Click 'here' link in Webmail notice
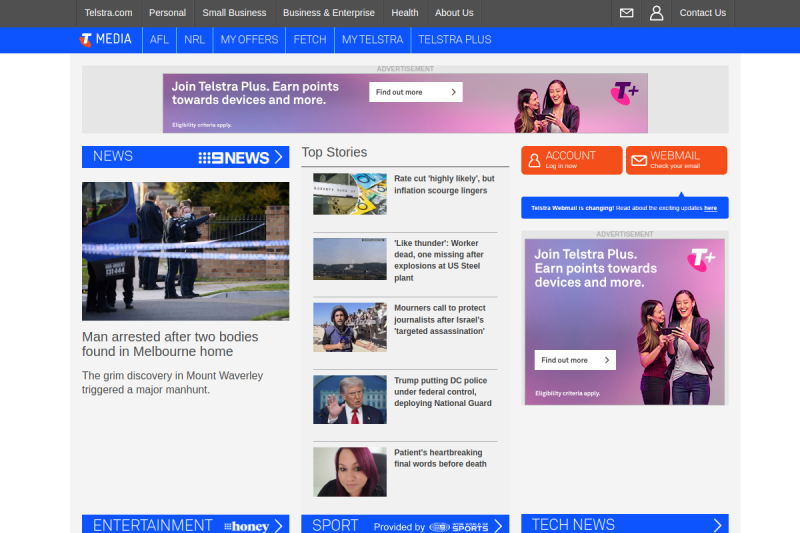 coord(710,208)
